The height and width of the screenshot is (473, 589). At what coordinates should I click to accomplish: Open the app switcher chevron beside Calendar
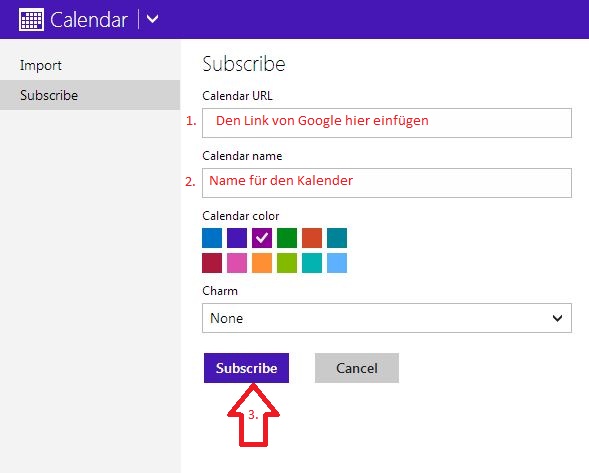coord(152,19)
